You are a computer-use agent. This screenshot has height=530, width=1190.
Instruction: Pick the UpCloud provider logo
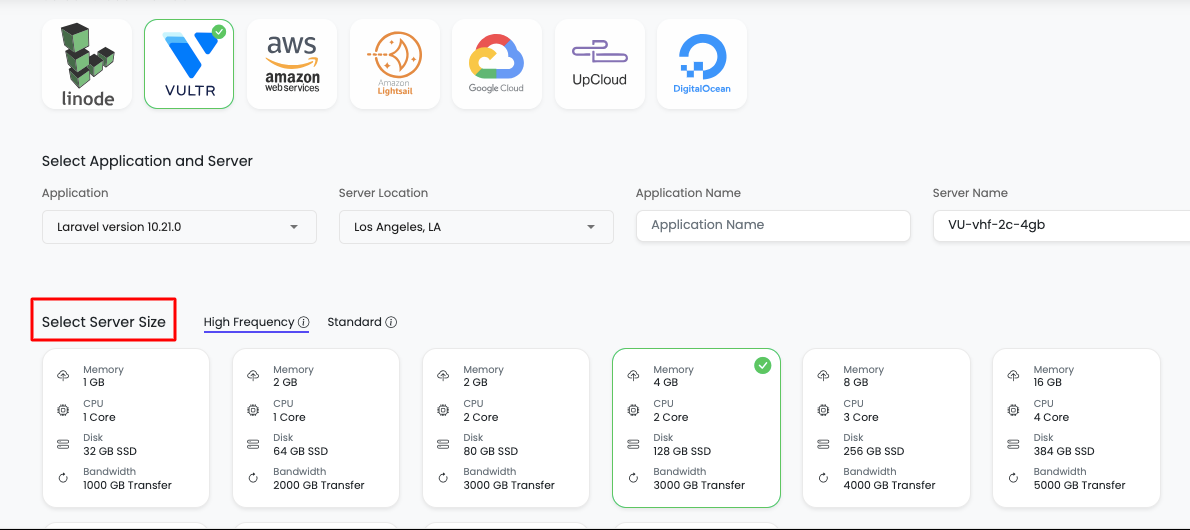600,65
